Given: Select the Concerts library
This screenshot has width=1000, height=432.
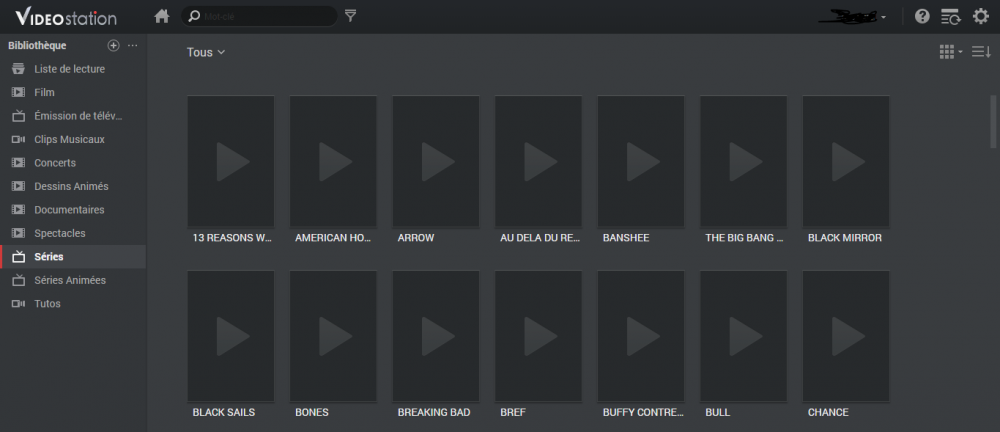Looking at the screenshot, I should click(x=73, y=163).
